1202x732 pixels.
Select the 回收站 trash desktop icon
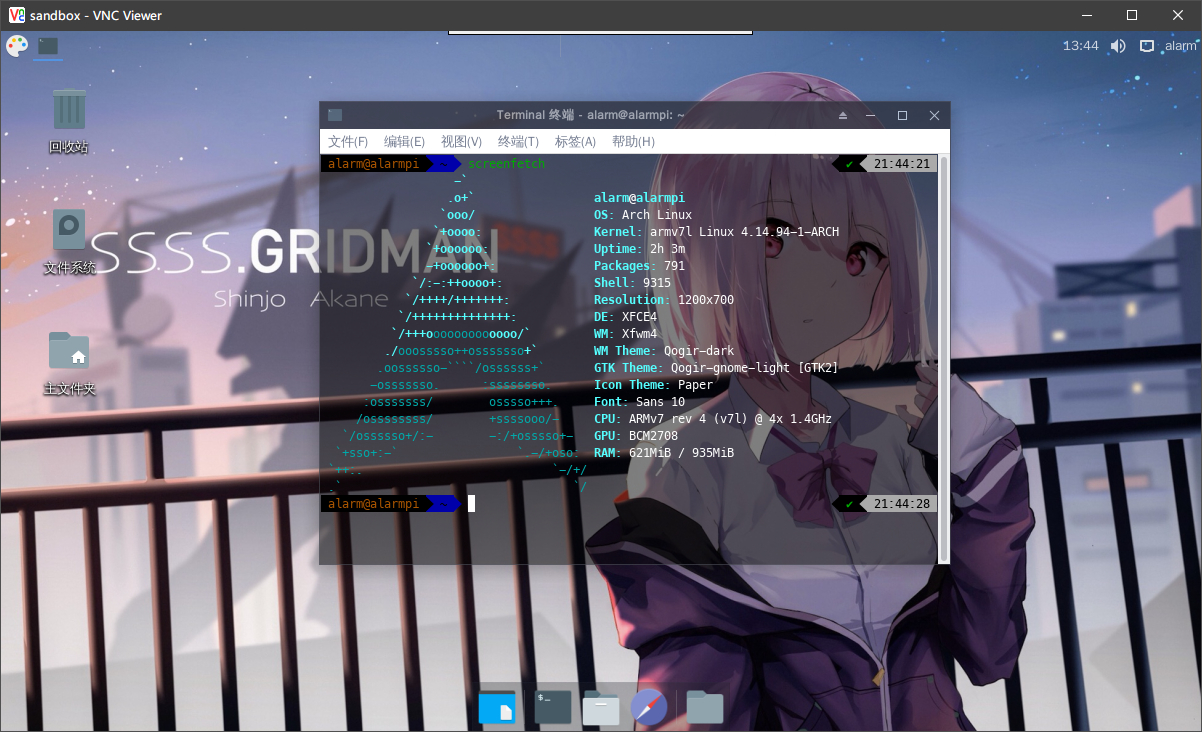tap(69, 121)
